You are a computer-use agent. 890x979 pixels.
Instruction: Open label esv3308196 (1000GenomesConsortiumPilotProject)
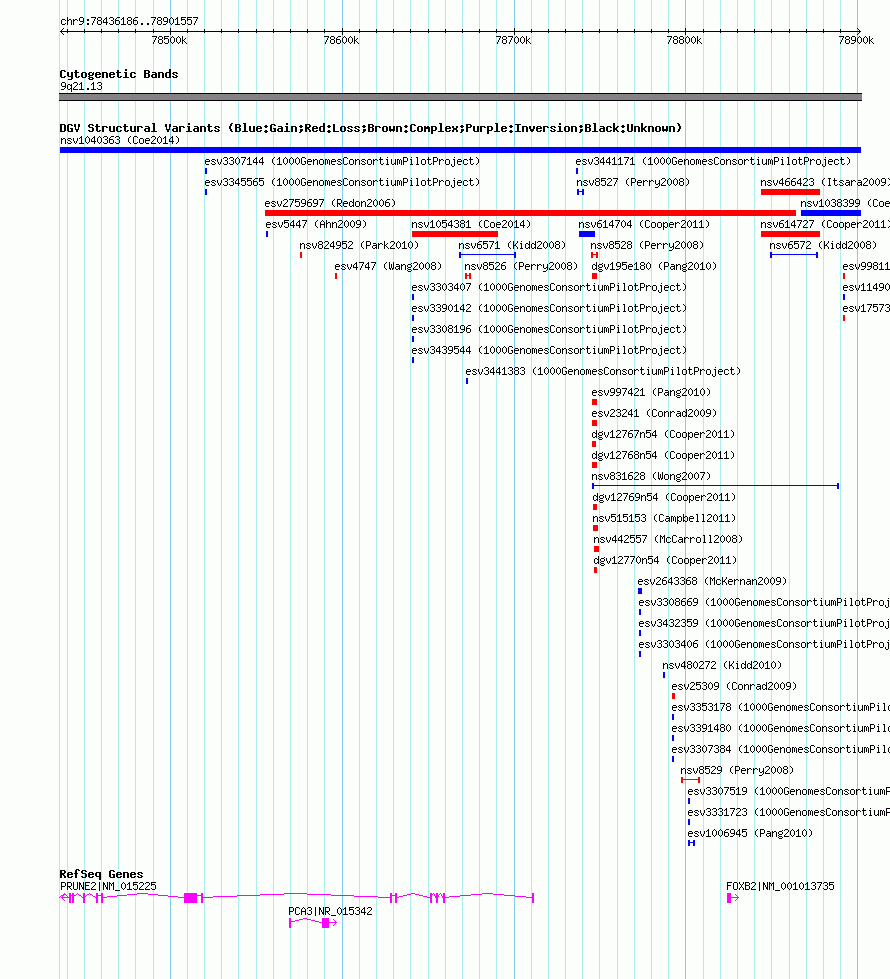coord(549,330)
